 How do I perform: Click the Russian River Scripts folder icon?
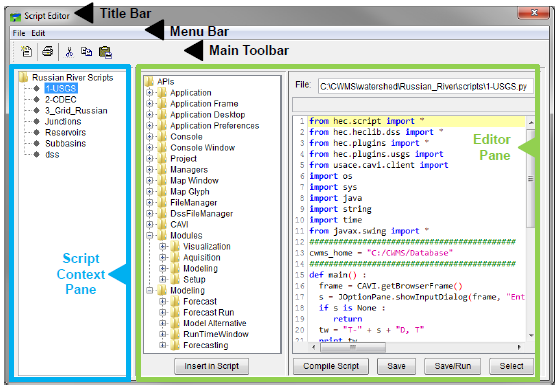[x=24, y=77]
